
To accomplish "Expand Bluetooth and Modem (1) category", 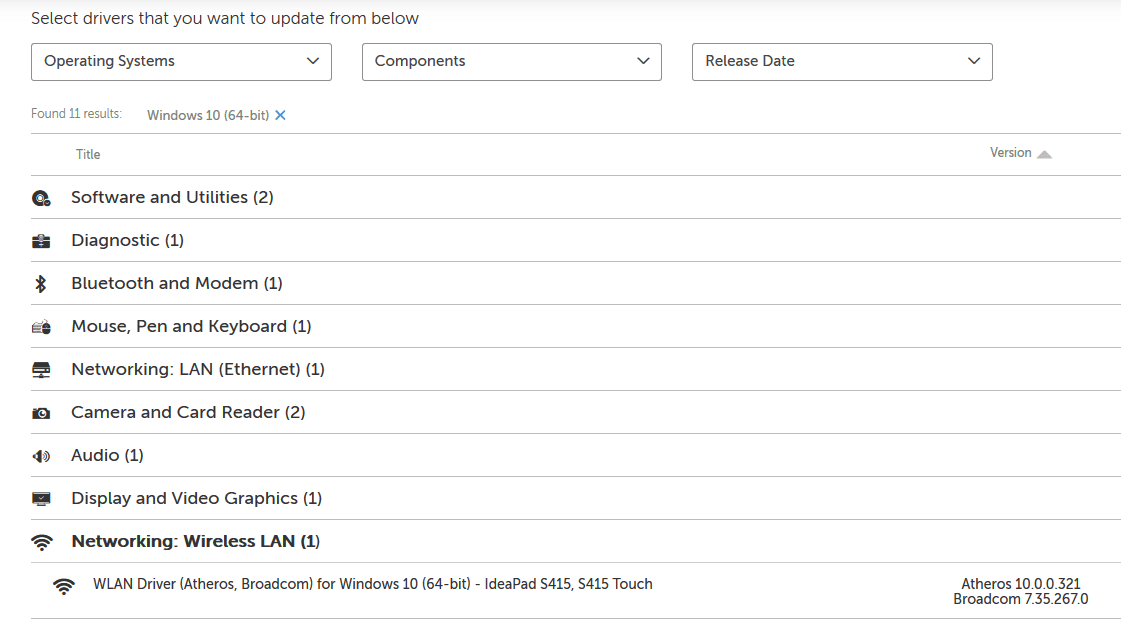I will point(177,283).
